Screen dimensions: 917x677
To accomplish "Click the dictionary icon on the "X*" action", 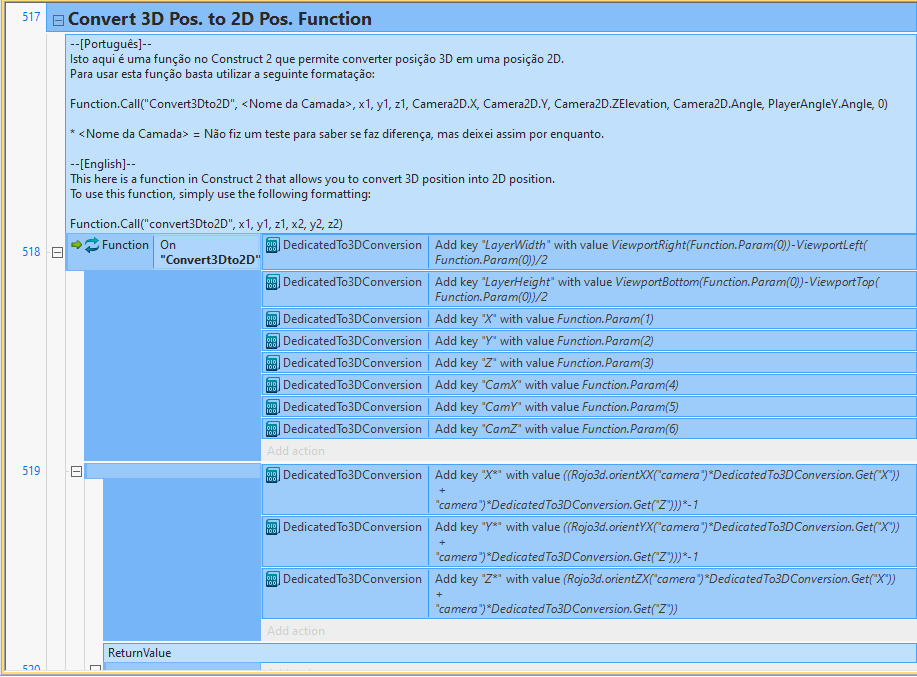I will click(273, 475).
